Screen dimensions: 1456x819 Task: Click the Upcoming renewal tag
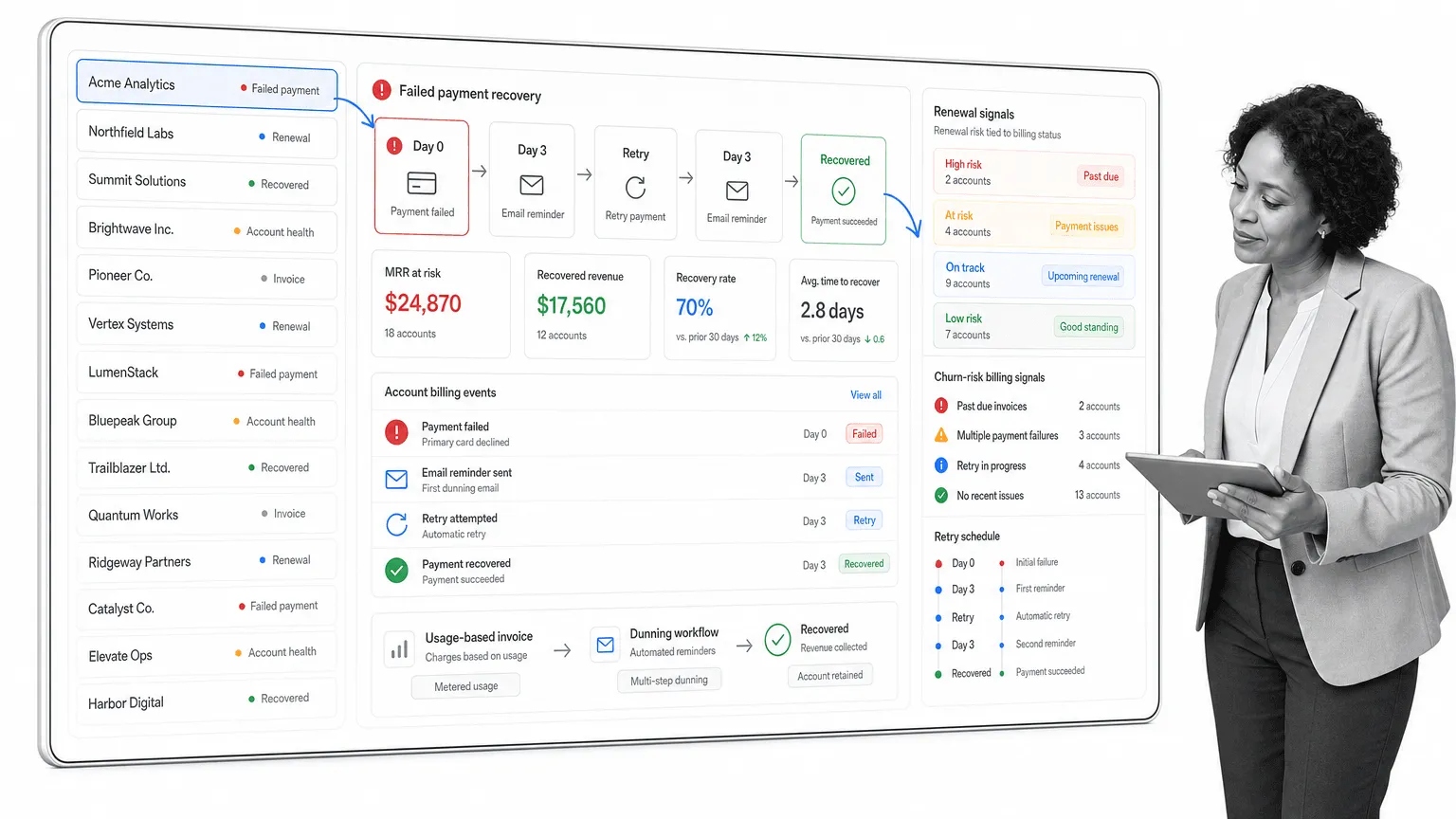point(1083,277)
